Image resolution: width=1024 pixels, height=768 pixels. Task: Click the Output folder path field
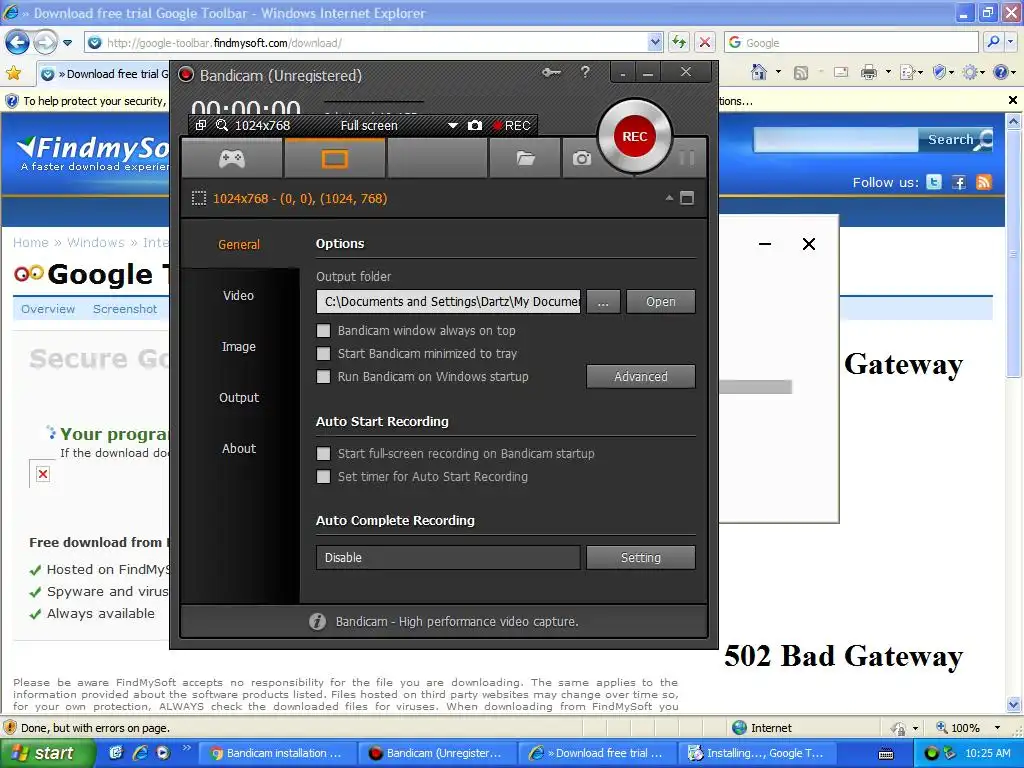tap(448, 302)
